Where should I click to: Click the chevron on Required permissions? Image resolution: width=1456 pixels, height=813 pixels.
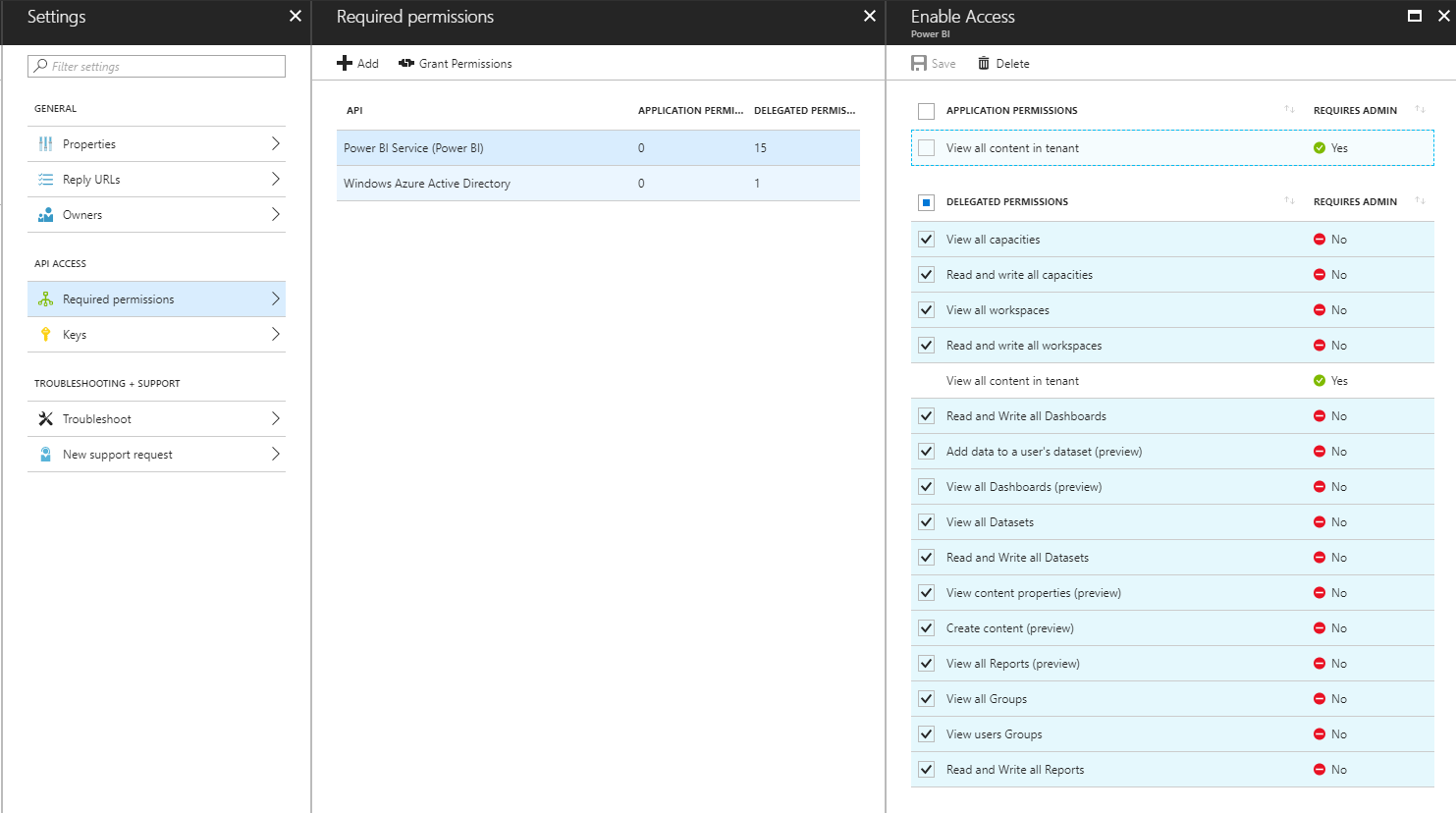[276, 298]
